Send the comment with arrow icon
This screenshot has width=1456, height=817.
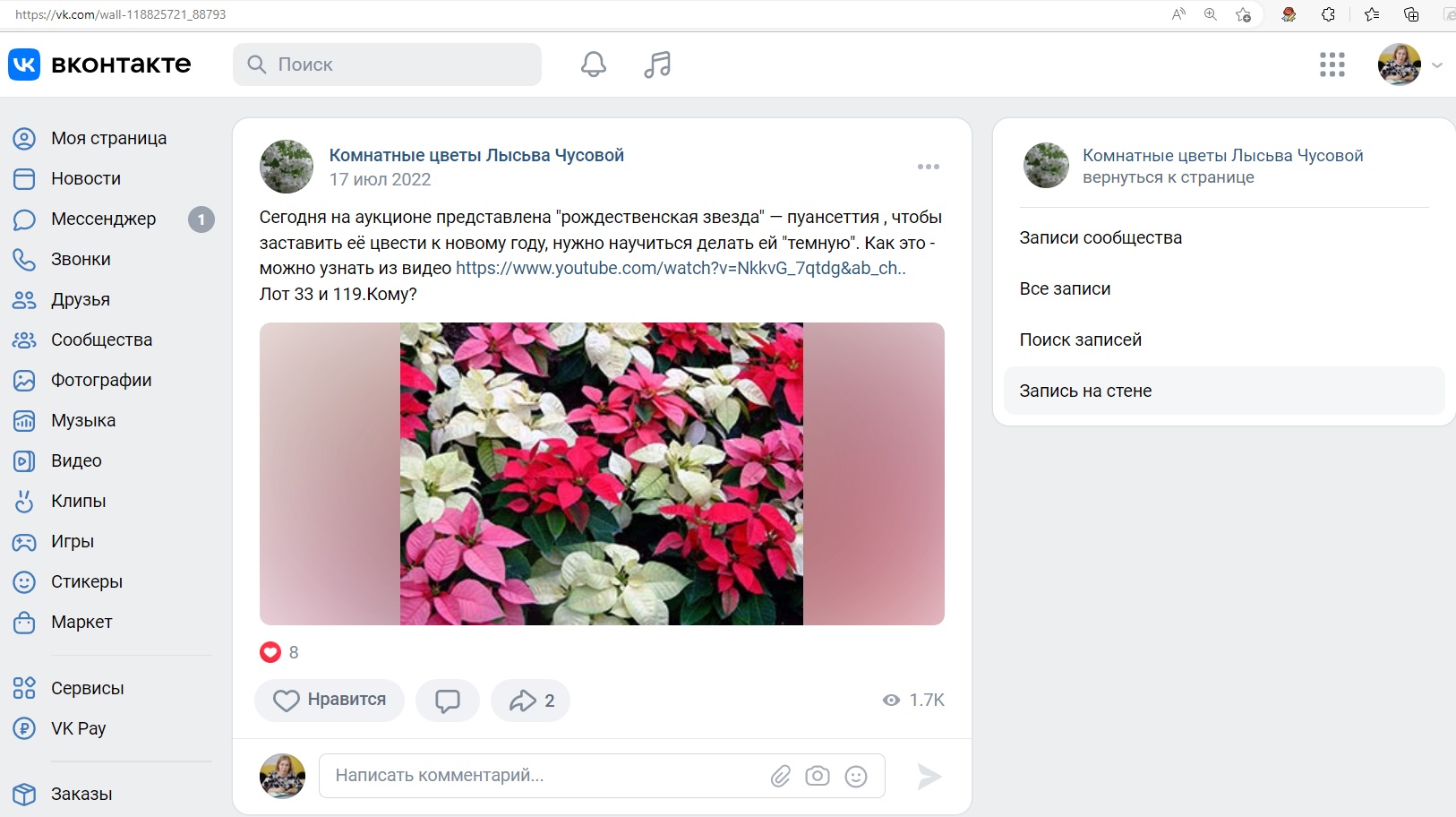point(929,776)
